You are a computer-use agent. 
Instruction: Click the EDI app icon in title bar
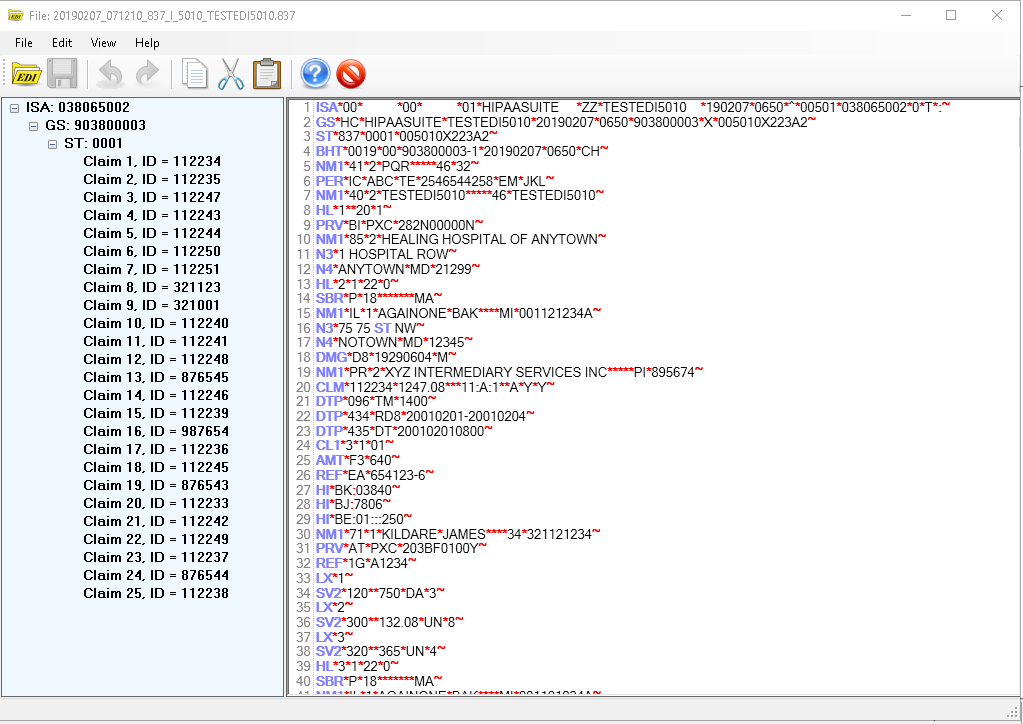15,15
